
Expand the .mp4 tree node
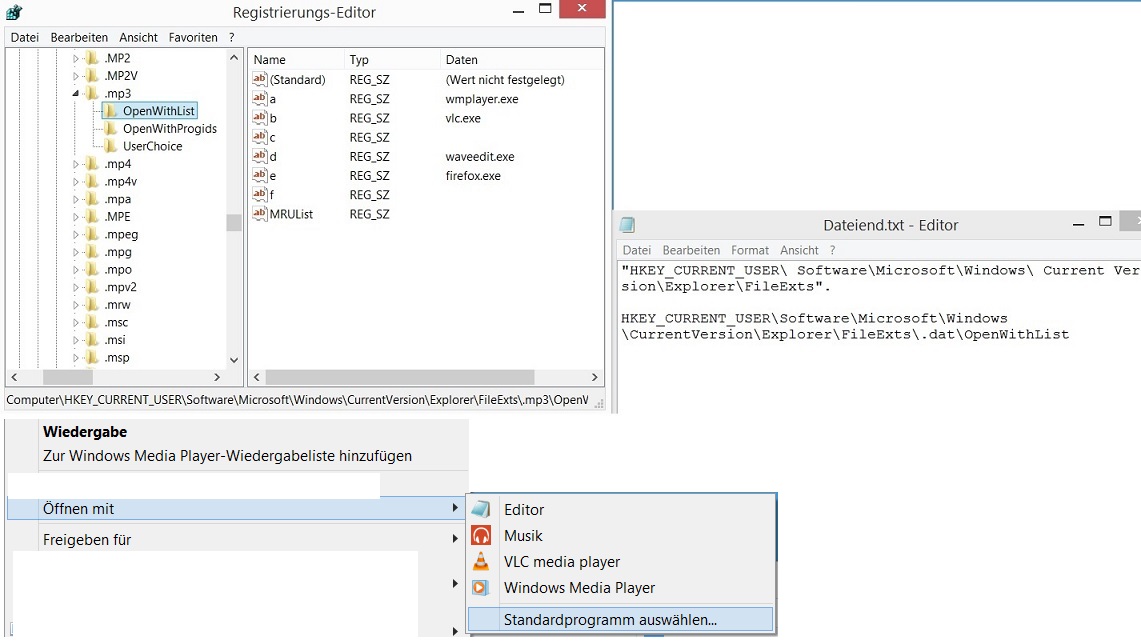click(x=76, y=164)
